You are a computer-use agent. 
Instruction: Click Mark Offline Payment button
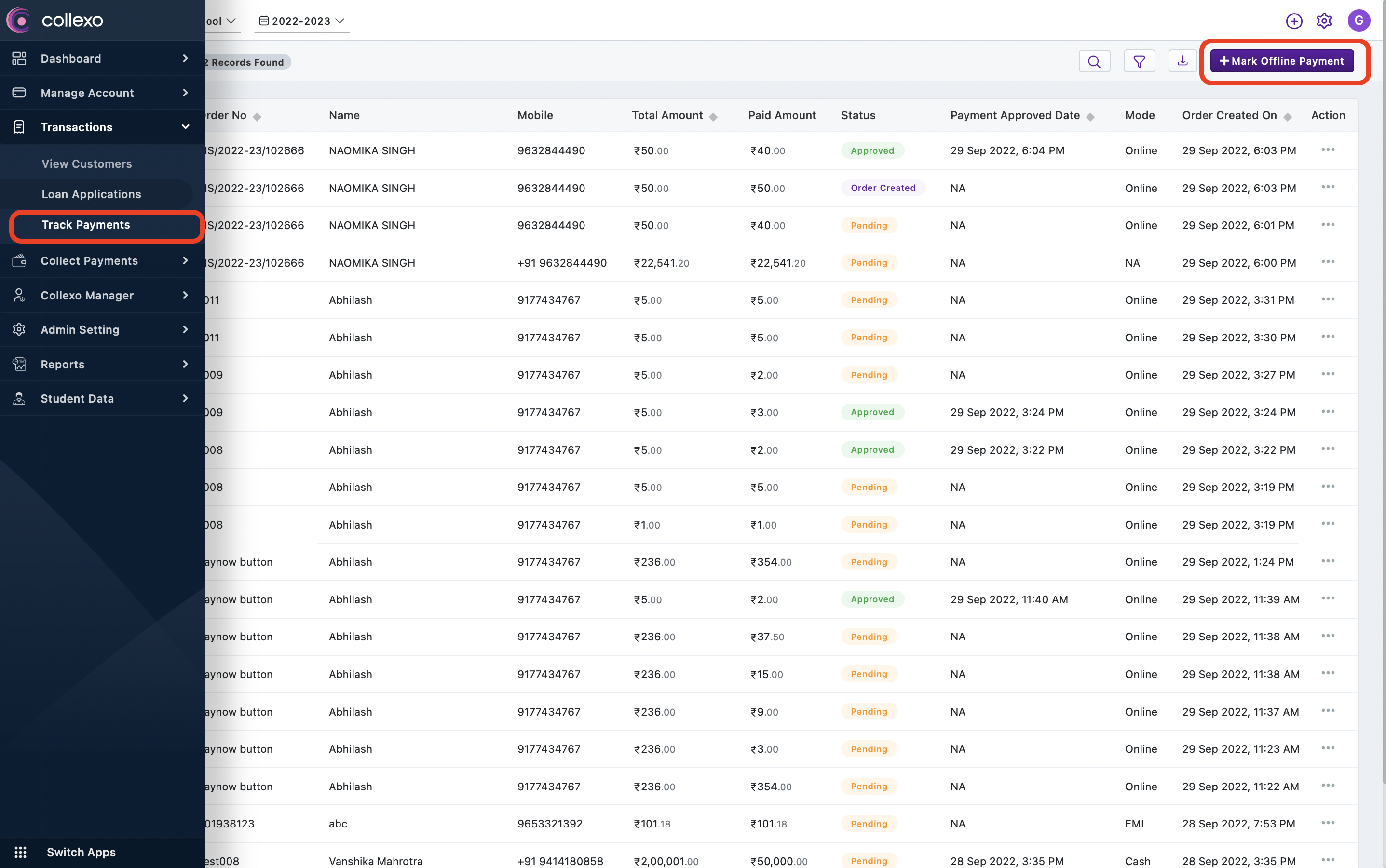point(1281,61)
